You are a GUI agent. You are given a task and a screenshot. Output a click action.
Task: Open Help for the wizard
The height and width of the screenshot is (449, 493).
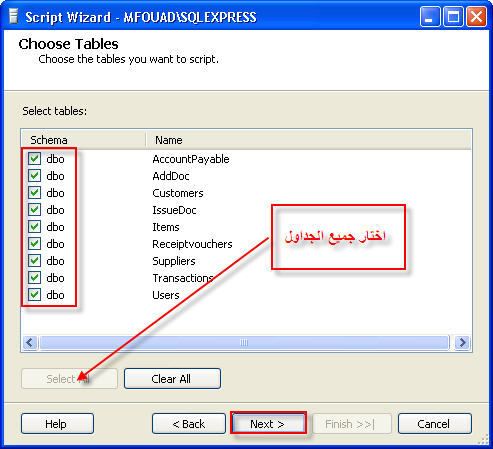click(x=57, y=424)
